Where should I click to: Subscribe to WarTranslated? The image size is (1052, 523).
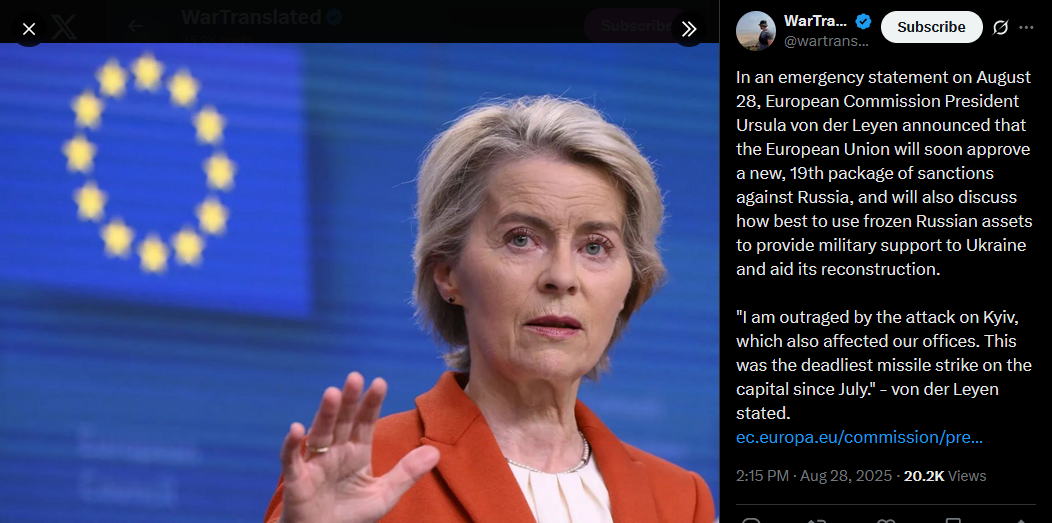coord(931,27)
